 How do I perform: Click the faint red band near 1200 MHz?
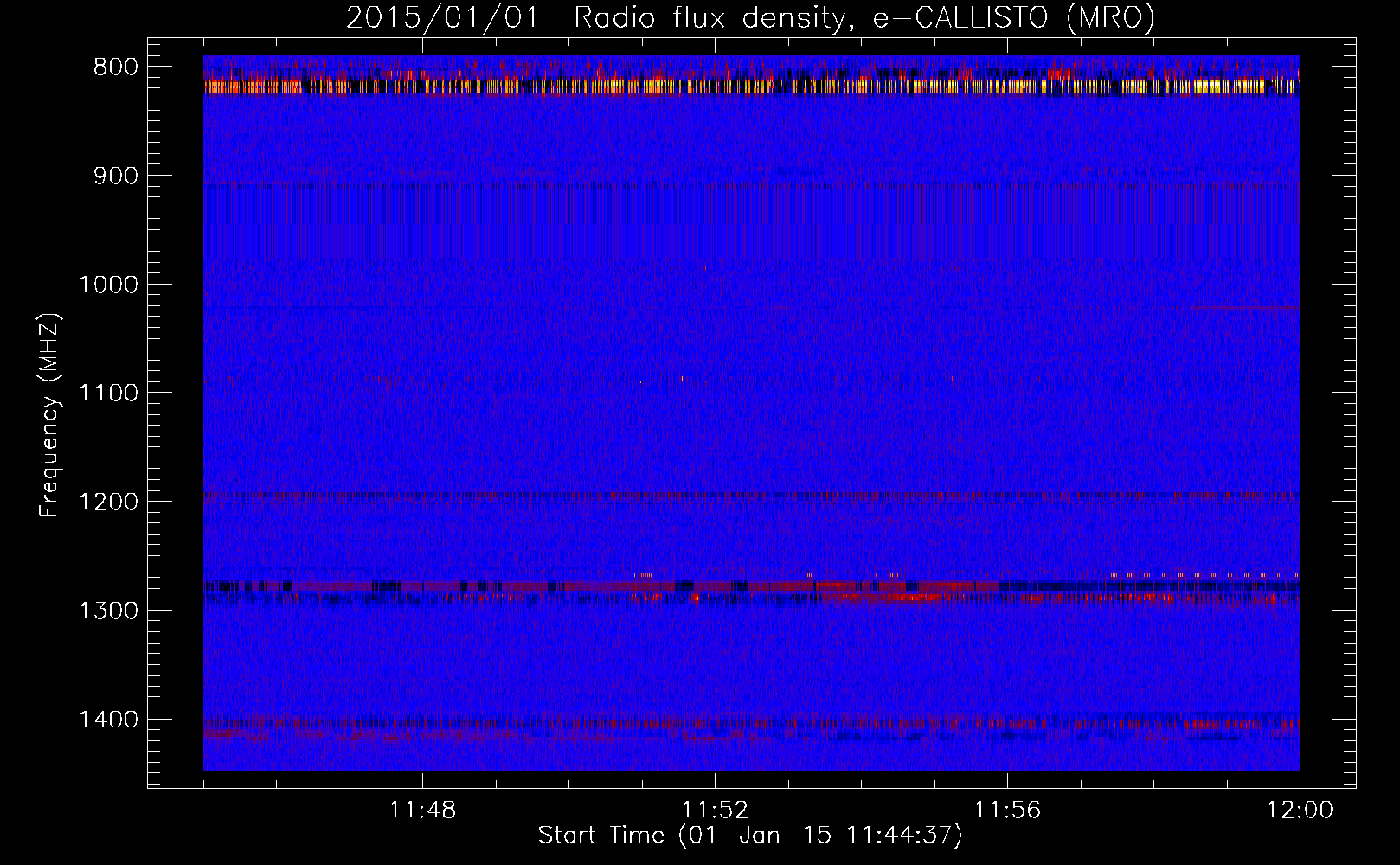coord(751,497)
